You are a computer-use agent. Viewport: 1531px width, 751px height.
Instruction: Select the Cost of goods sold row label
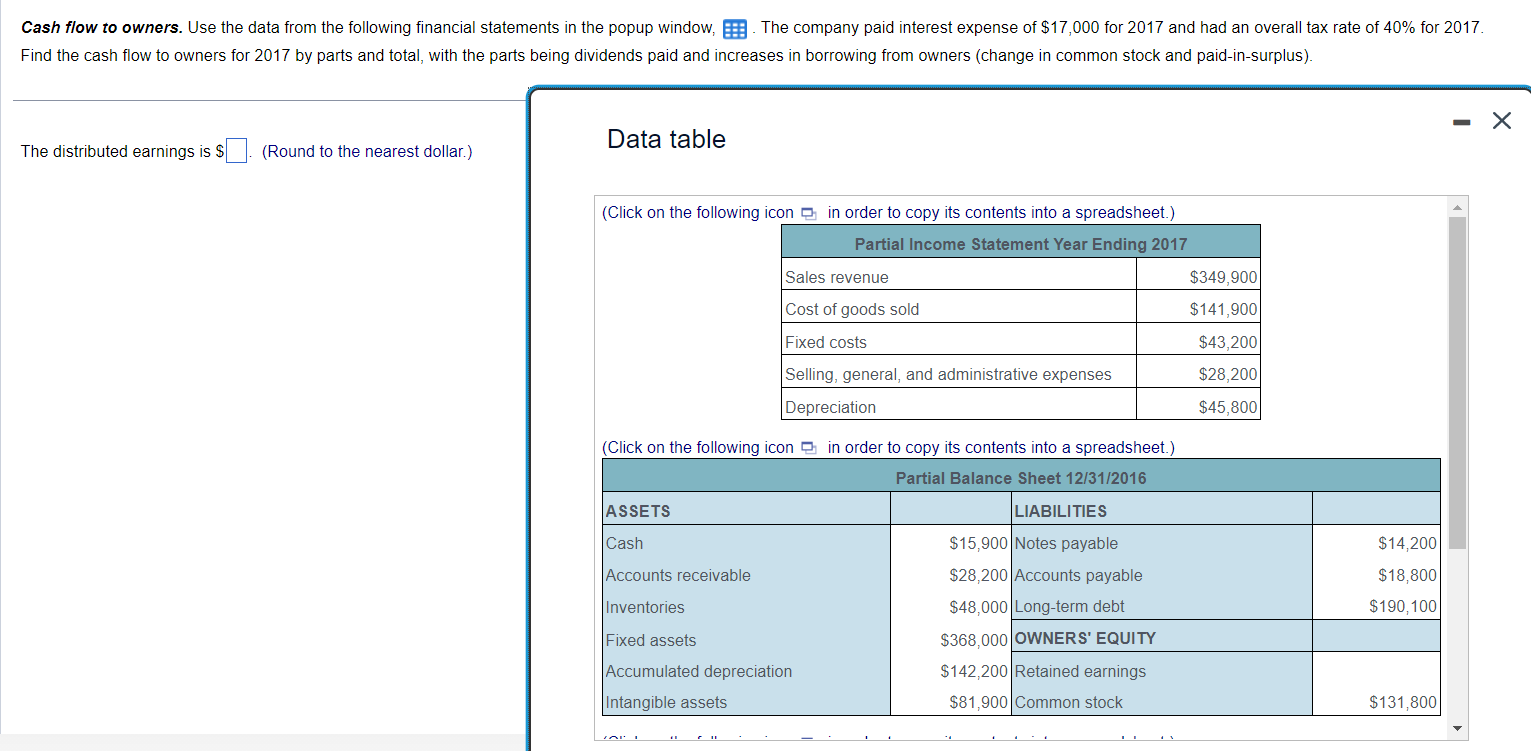852,309
